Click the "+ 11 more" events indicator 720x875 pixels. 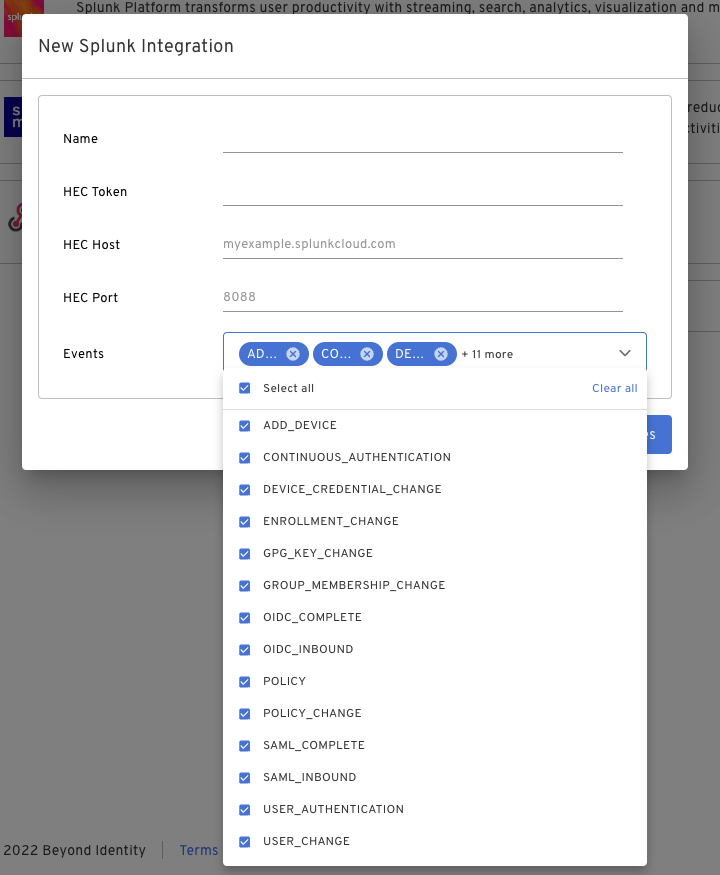(487, 354)
